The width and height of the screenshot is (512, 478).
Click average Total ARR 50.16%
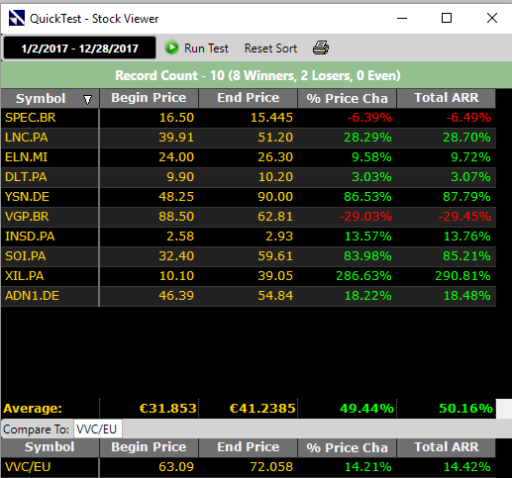[x=466, y=408]
